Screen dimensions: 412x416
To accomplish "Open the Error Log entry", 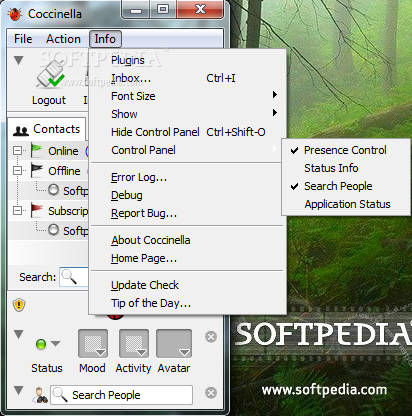I will [x=188, y=177].
